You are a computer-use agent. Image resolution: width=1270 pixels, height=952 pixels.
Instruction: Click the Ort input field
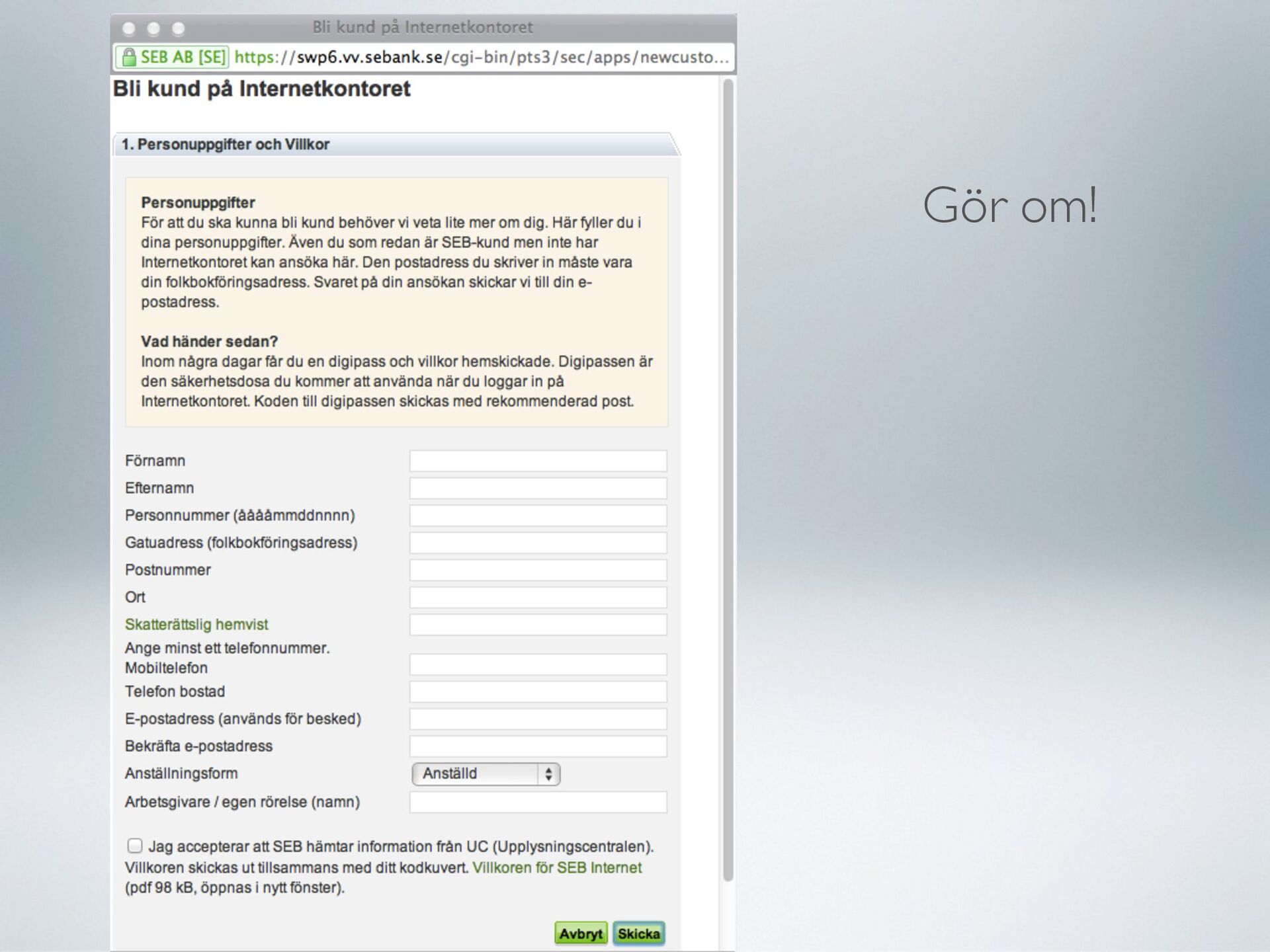coord(538,598)
